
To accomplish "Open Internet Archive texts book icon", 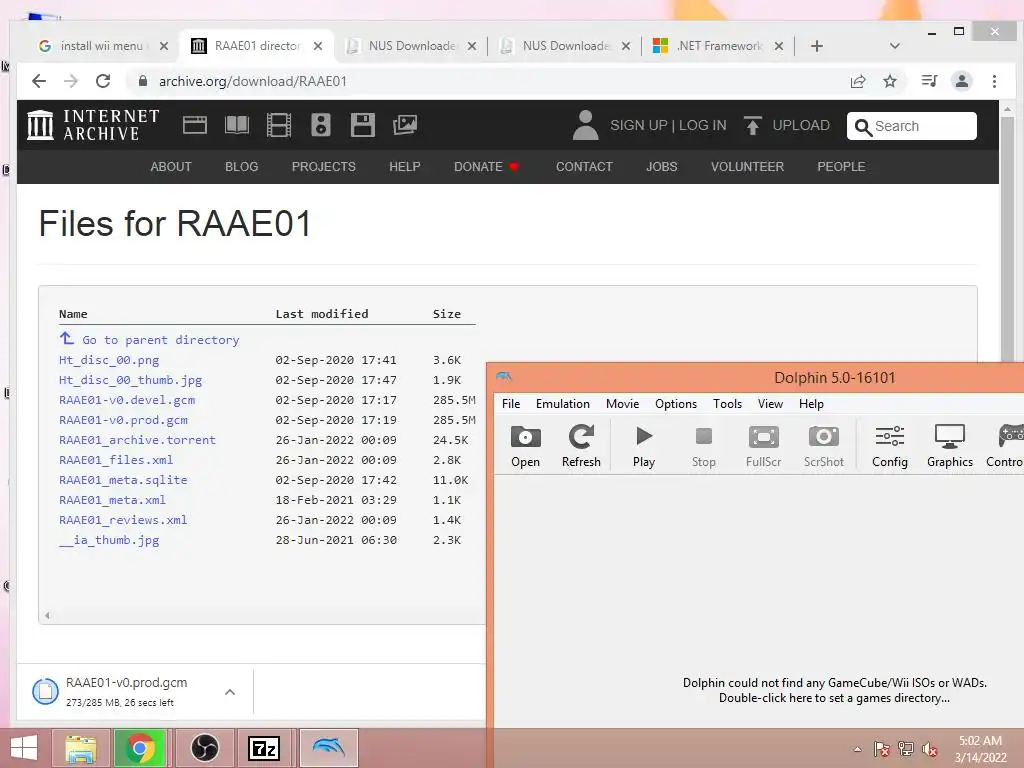I will (236, 125).
